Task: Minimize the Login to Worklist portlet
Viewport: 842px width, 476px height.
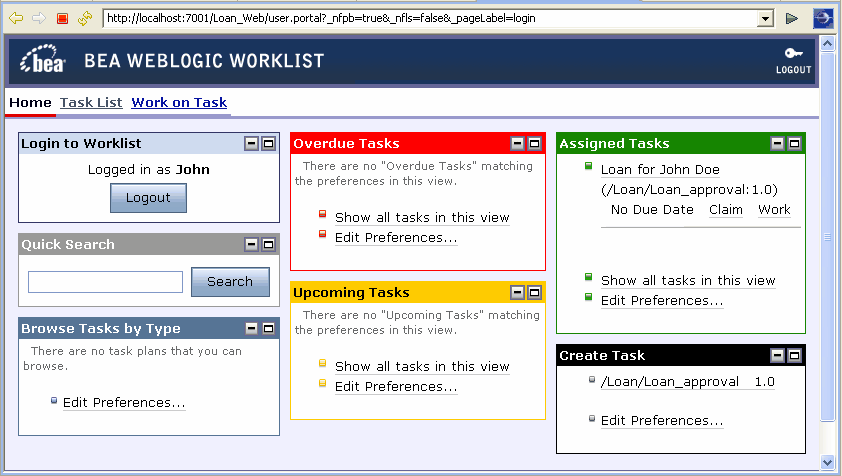Action: click(x=251, y=143)
